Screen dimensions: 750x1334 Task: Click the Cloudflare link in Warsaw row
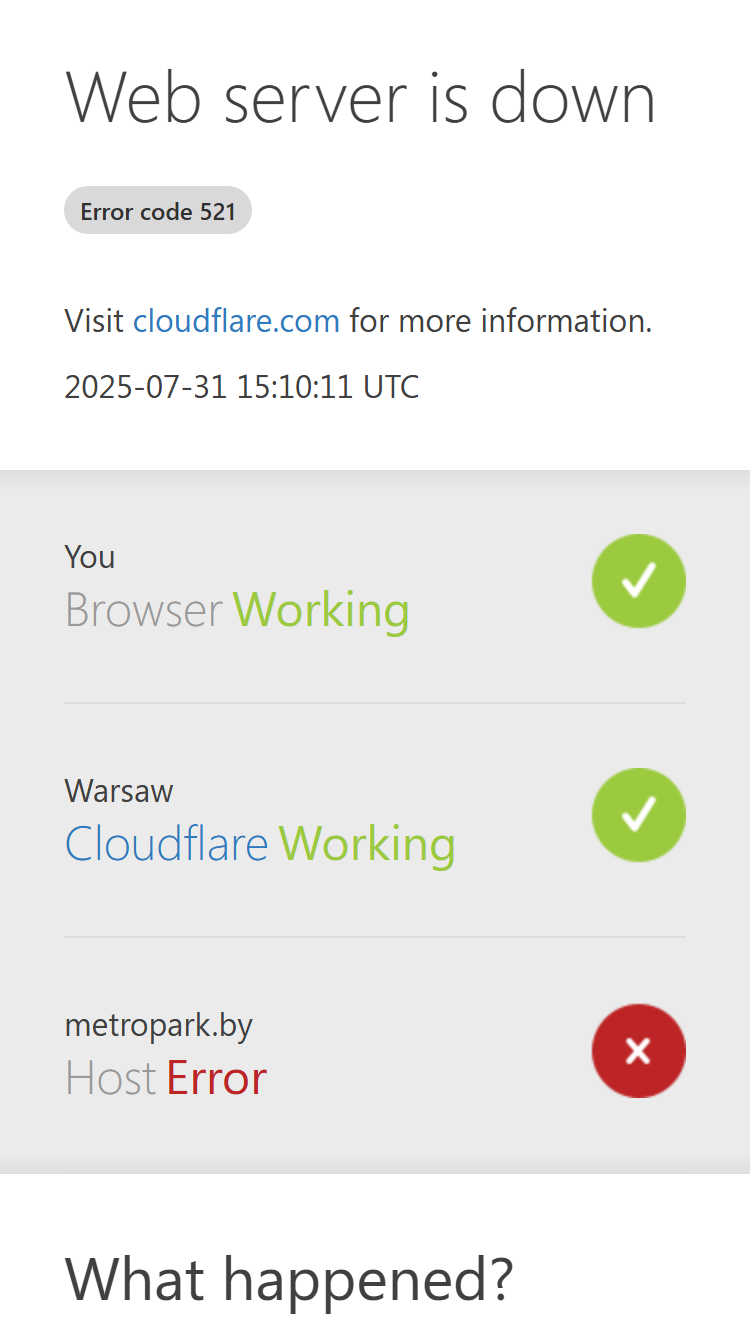click(167, 844)
